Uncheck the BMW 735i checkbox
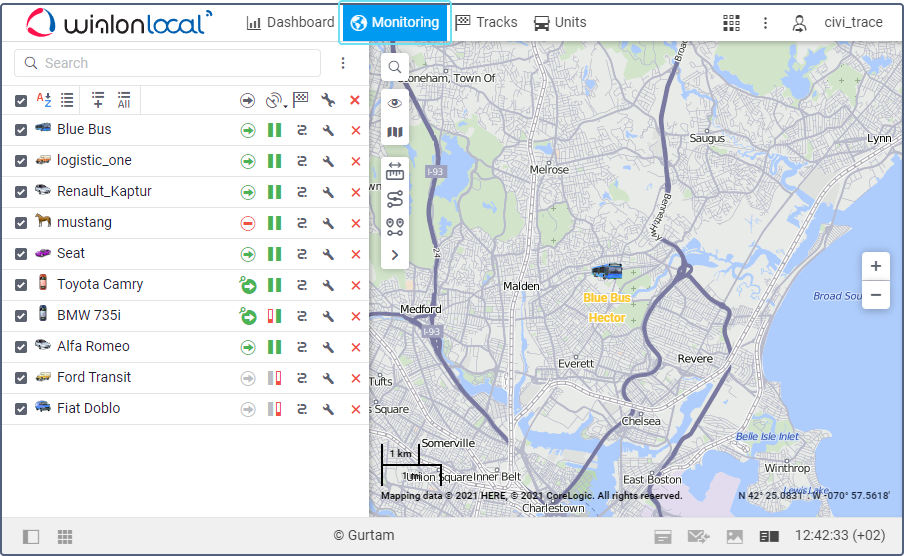 tap(21, 316)
